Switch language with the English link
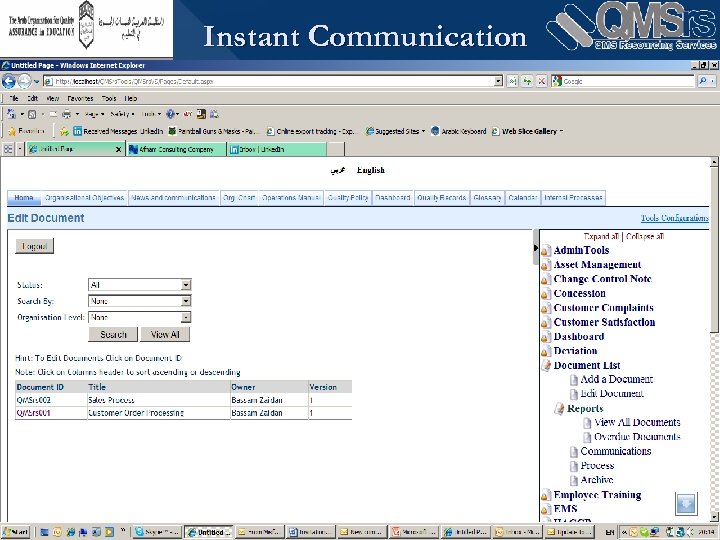 pos(371,170)
